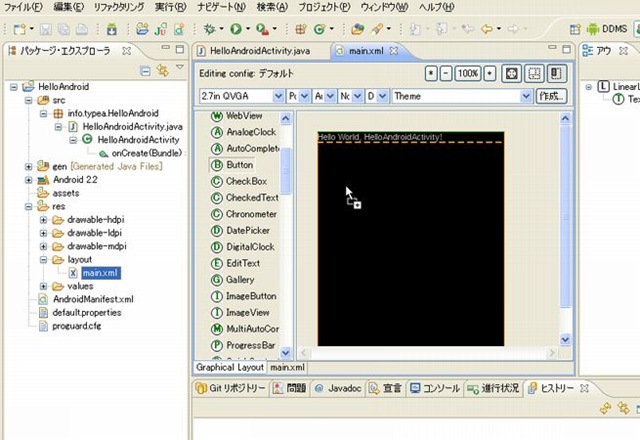
Task: Expand the drawable-hdpi folder
Action: click(x=43, y=220)
